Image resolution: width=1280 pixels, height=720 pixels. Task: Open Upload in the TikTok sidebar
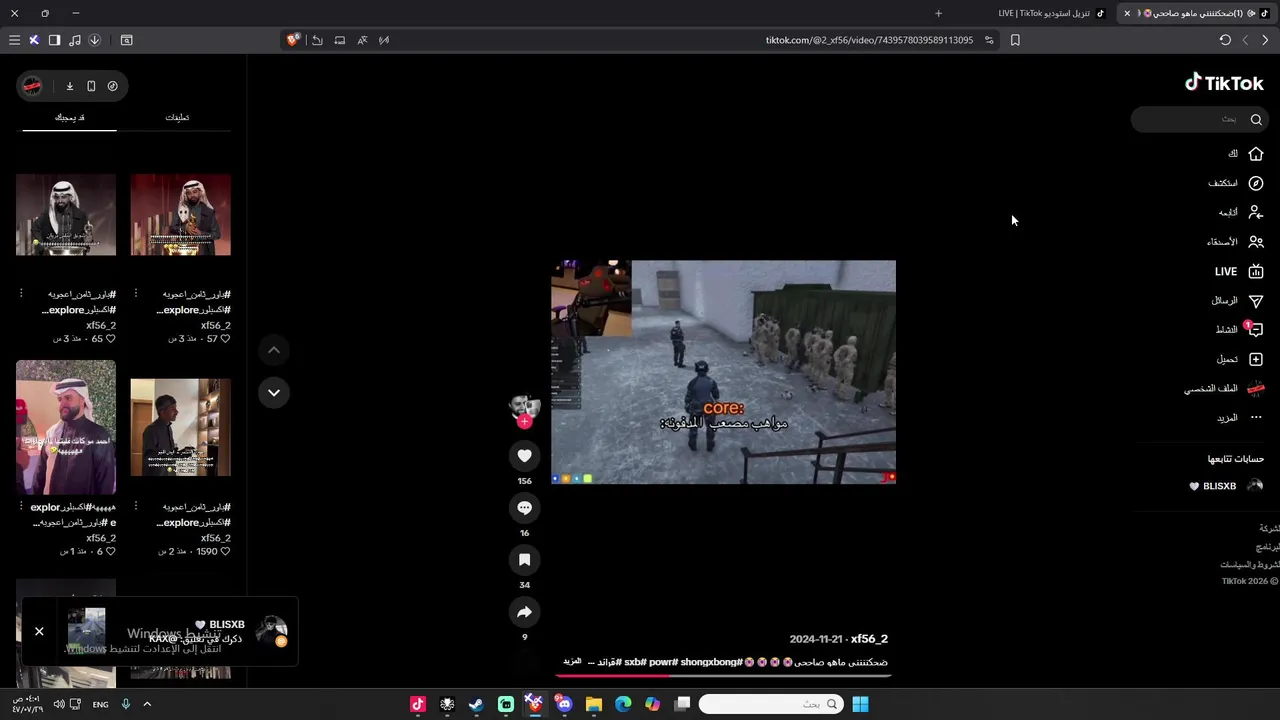pyautogui.click(x=1240, y=359)
